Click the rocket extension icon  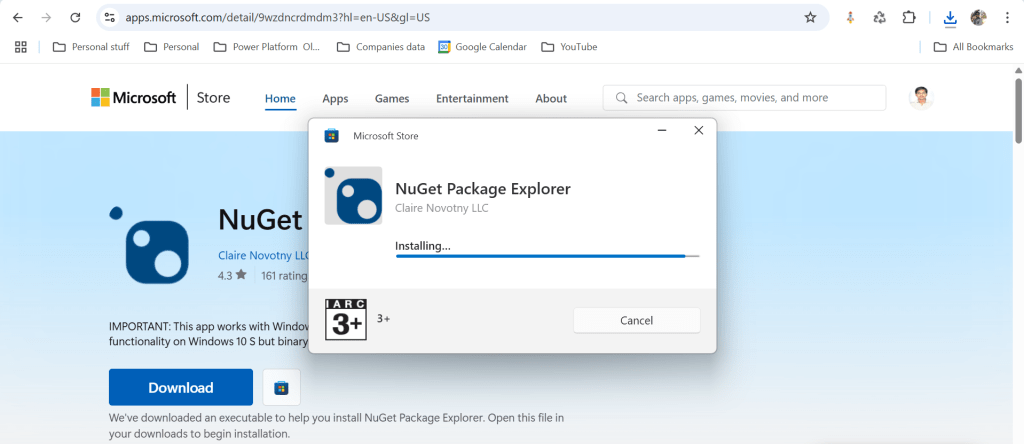tap(851, 17)
